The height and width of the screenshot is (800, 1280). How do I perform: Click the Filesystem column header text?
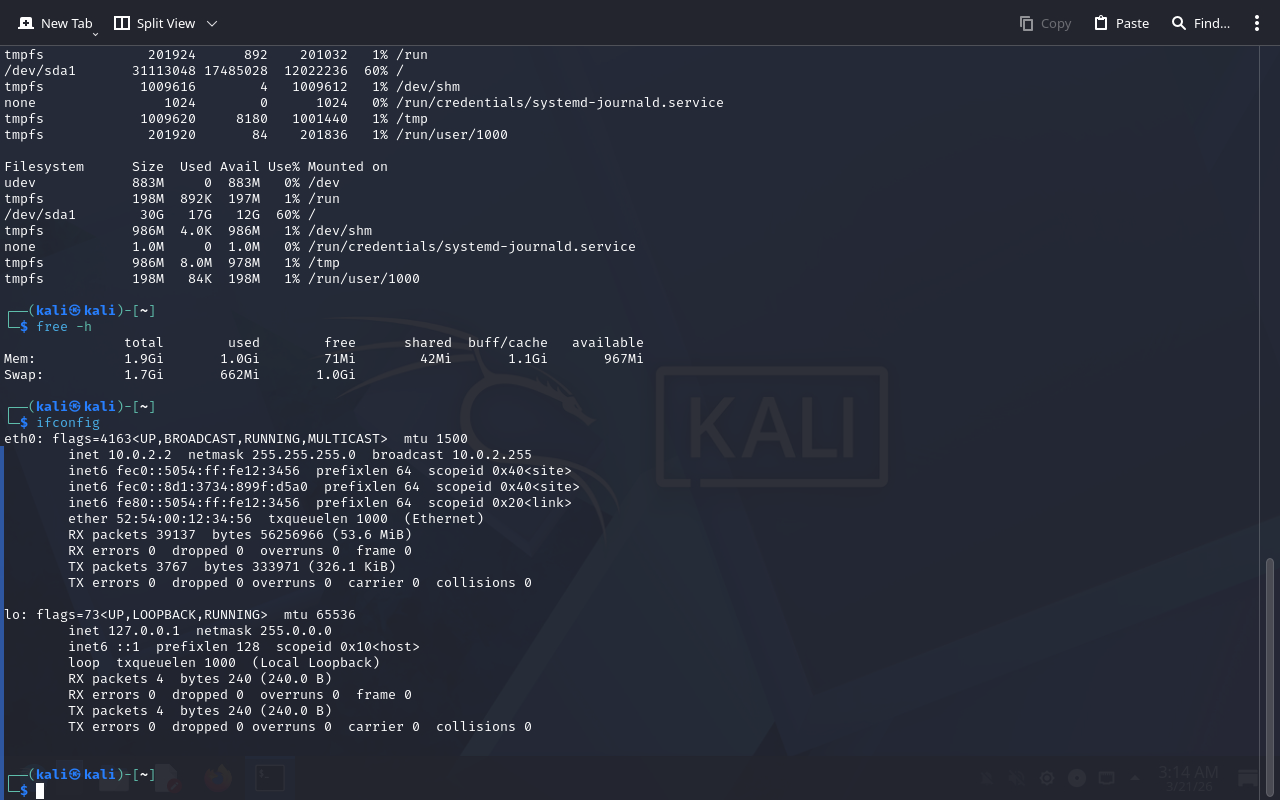click(44, 167)
